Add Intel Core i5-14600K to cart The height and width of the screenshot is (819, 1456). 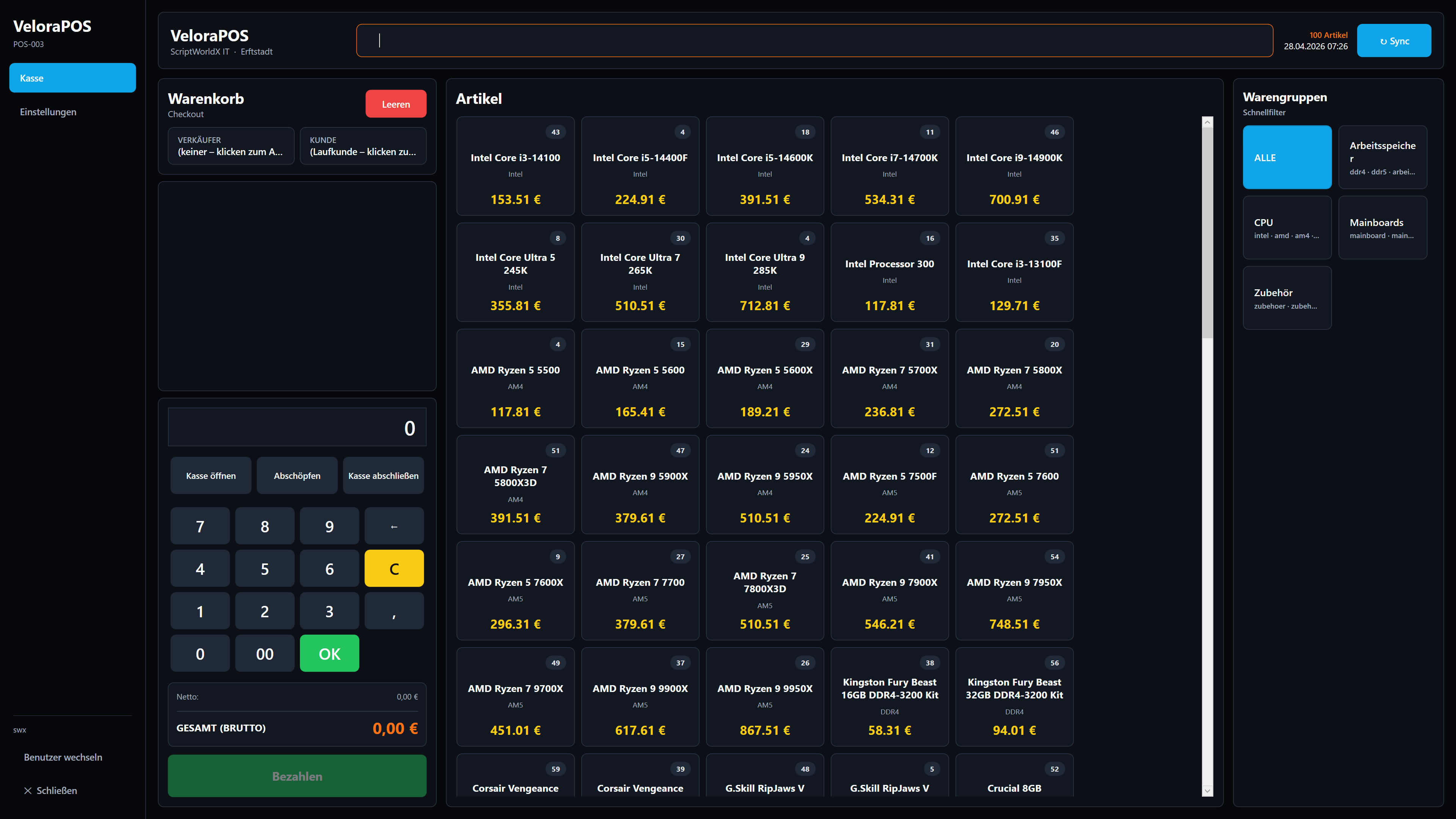point(765,166)
